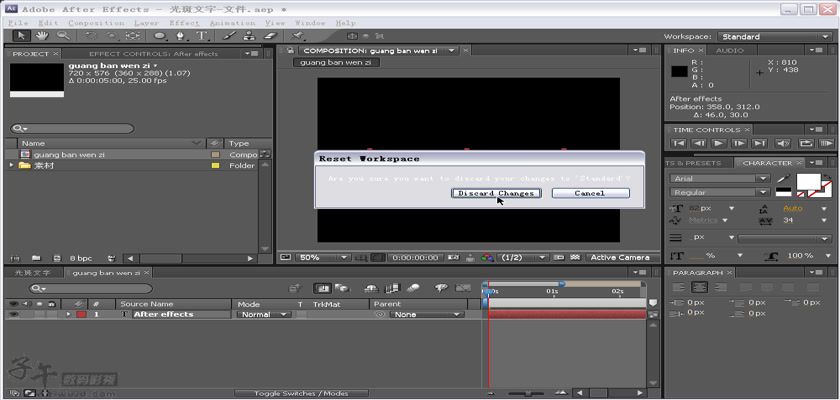Select left align text in Paragraph panel
The width and height of the screenshot is (840, 400).
[678, 288]
